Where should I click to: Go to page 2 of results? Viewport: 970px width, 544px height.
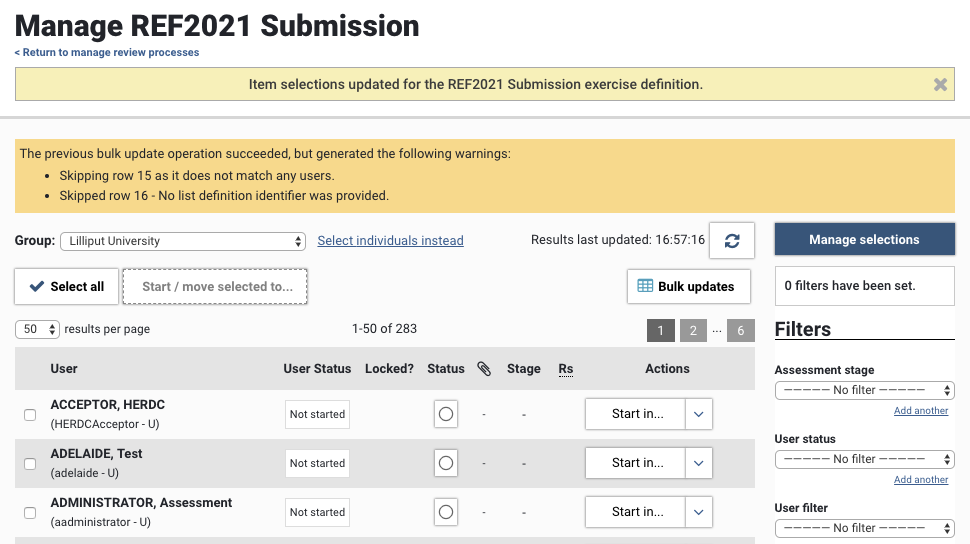692,330
